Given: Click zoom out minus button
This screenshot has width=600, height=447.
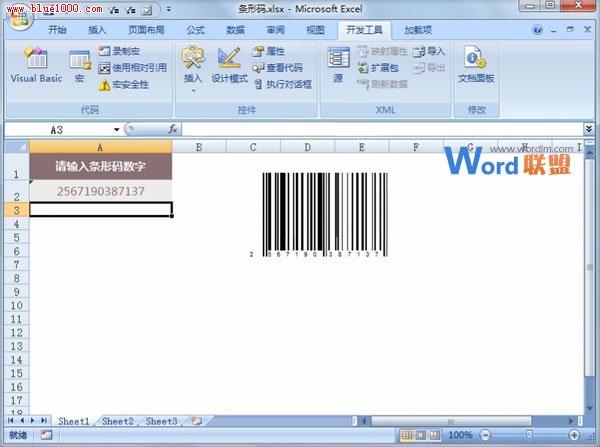Looking at the screenshot, I should pyautogui.click(x=485, y=435).
